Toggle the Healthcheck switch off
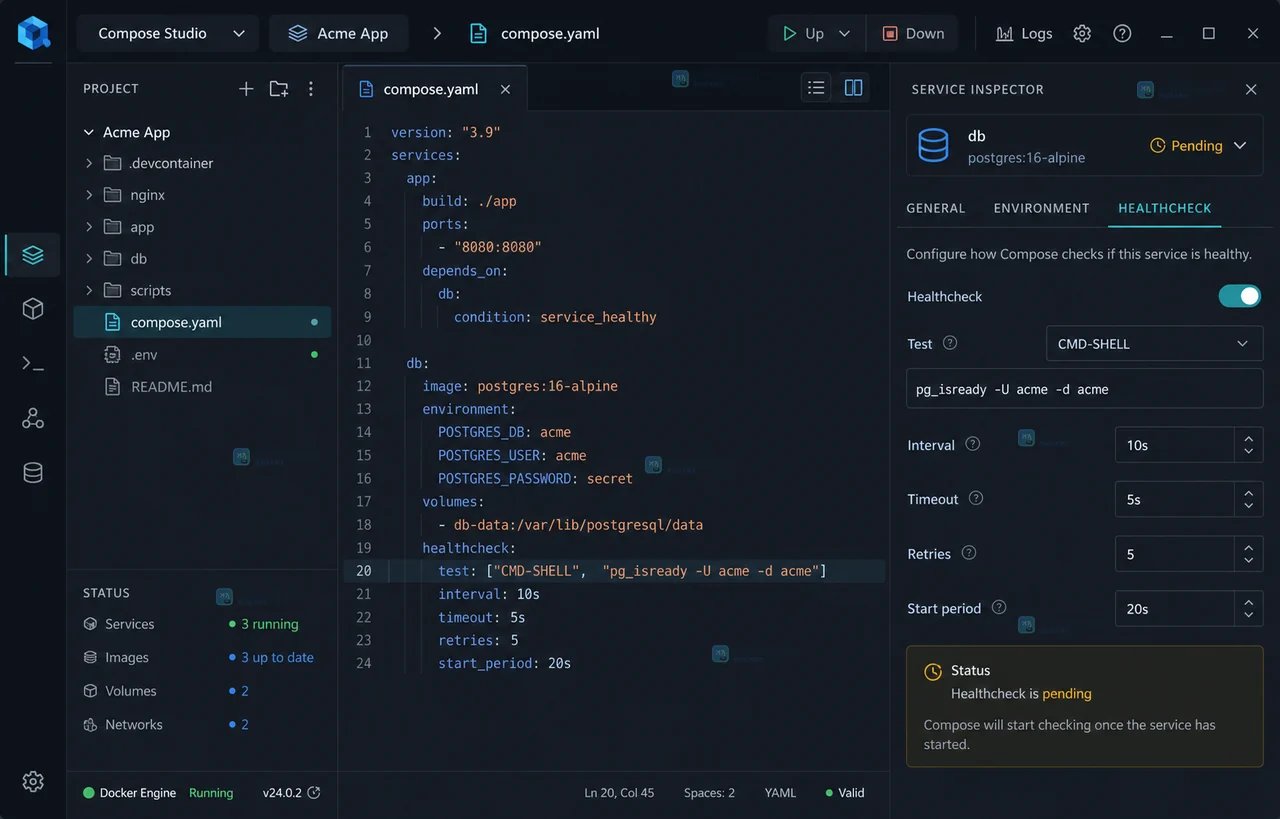 coord(1240,296)
